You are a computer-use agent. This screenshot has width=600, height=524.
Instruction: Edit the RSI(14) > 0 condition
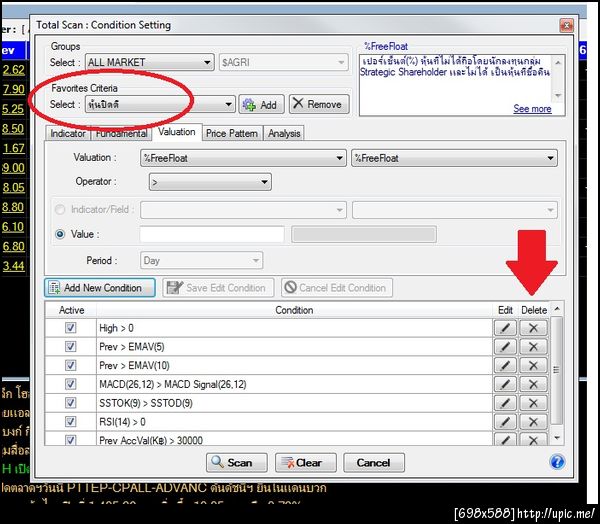pyautogui.click(x=505, y=422)
